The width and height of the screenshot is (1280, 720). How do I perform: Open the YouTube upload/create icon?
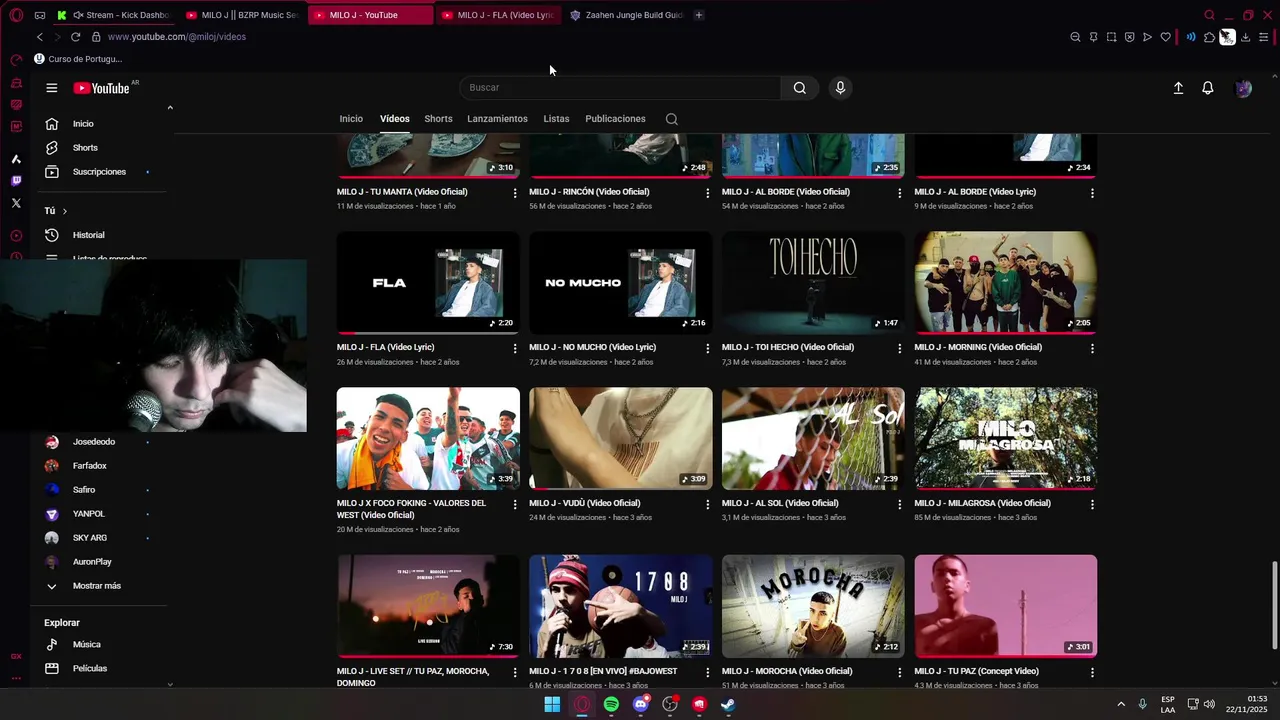(x=1178, y=88)
